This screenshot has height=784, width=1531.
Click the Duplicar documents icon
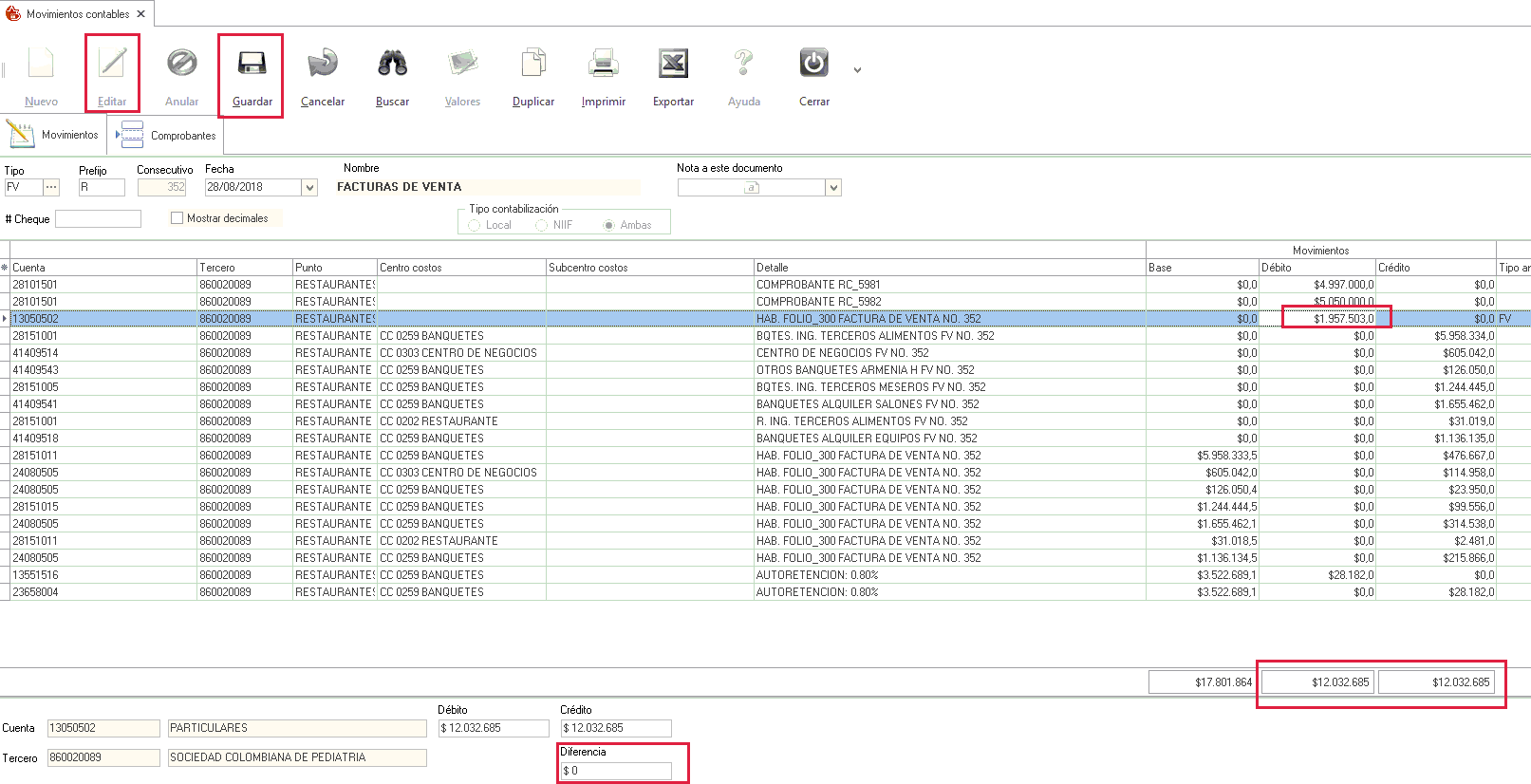(x=533, y=64)
